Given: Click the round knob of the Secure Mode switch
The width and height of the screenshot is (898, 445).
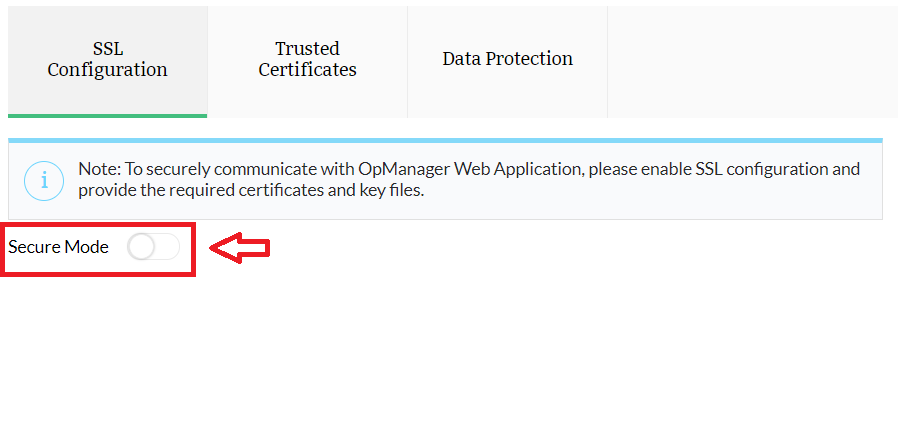Looking at the screenshot, I should tap(142, 247).
